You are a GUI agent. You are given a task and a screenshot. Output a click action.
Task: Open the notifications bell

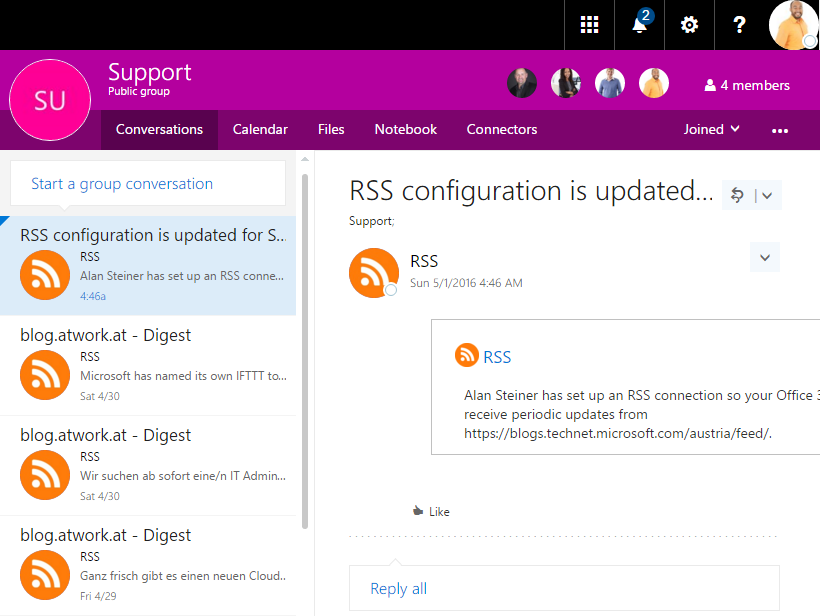coord(640,25)
